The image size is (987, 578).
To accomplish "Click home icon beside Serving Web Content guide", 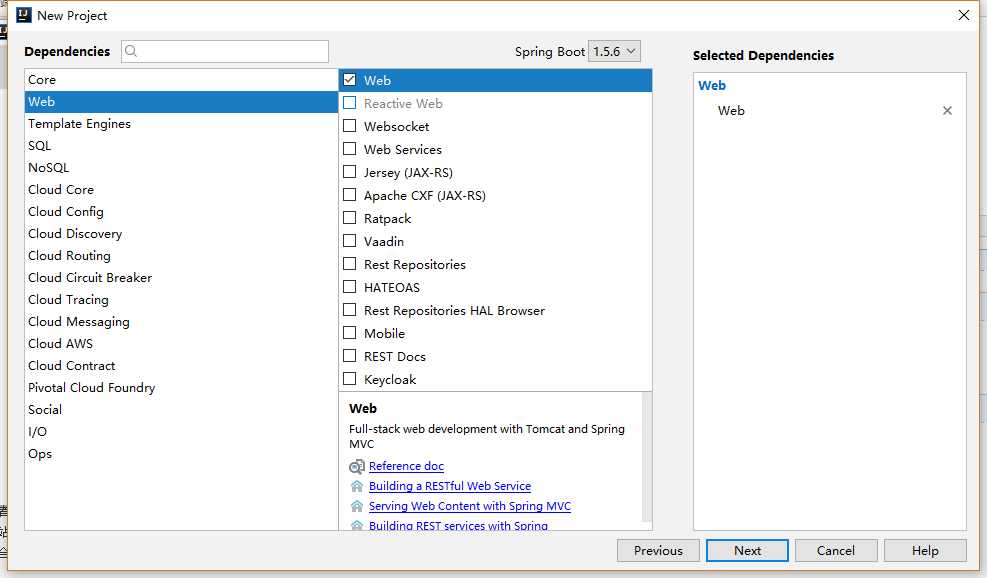I will click(357, 506).
